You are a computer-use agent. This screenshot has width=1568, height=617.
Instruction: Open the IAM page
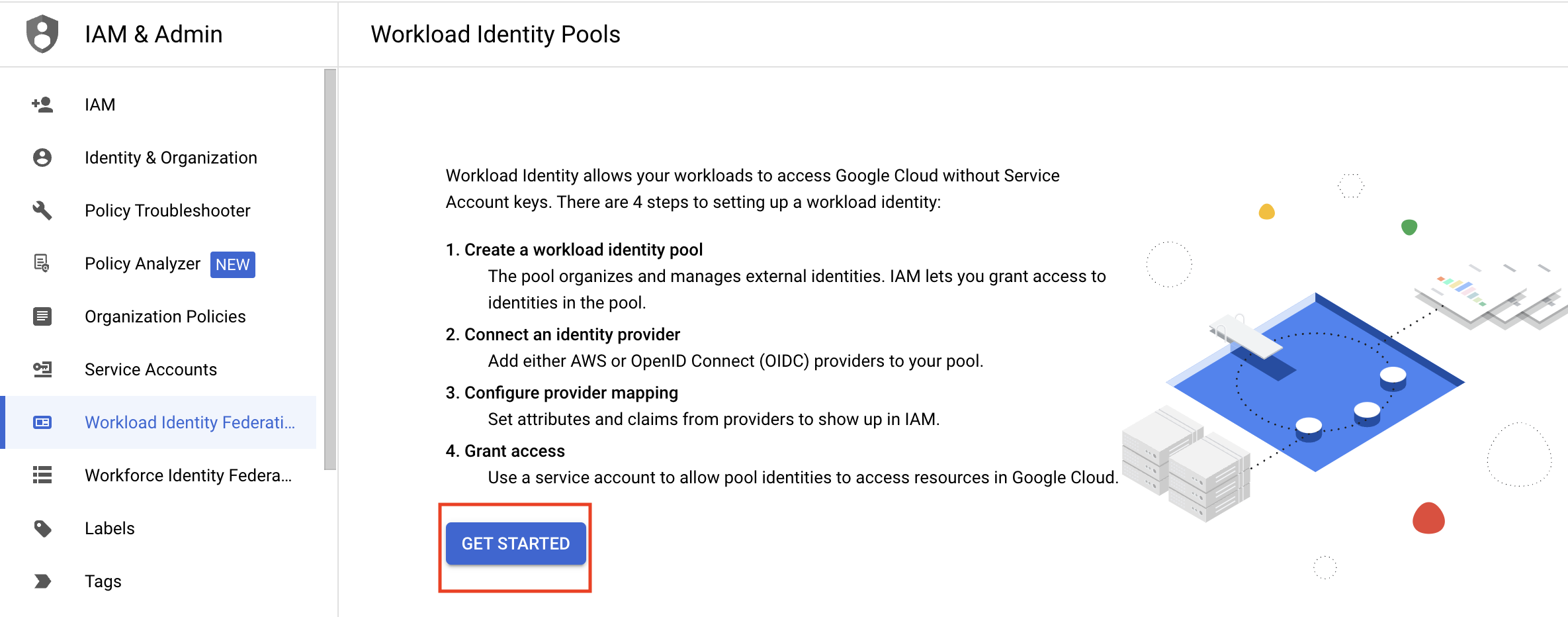pyautogui.click(x=99, y=104)
